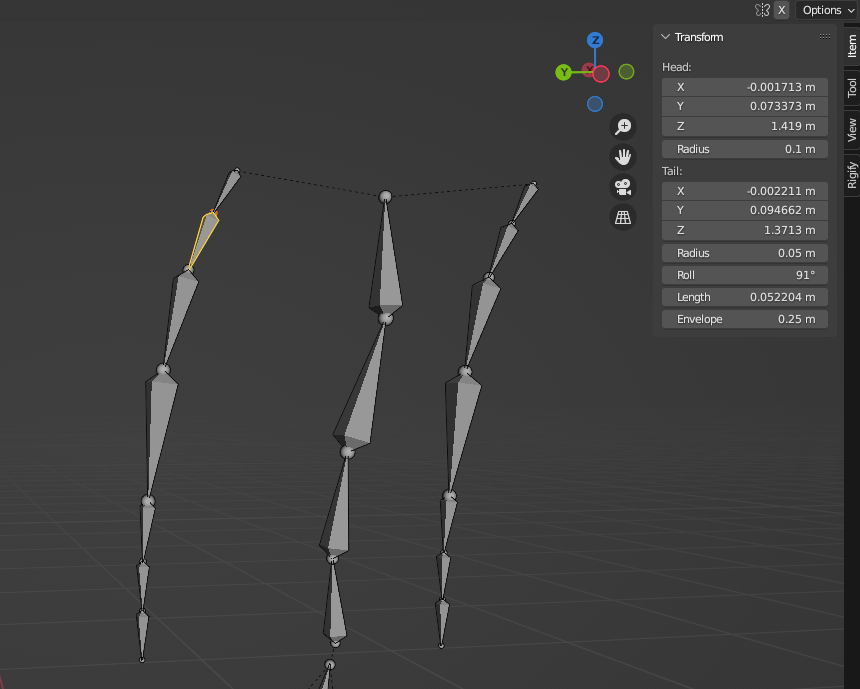Click the Transform panel drag grip
The image size is (860, 689).
825,37
